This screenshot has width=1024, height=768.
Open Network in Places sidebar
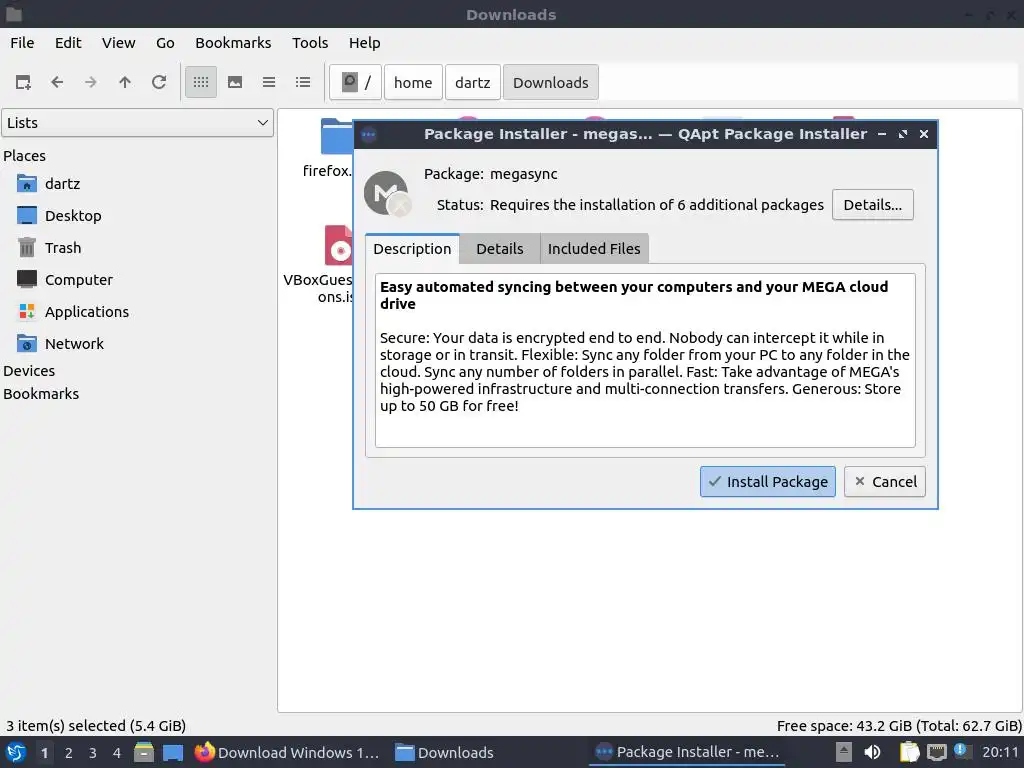[x=61, y=344]
